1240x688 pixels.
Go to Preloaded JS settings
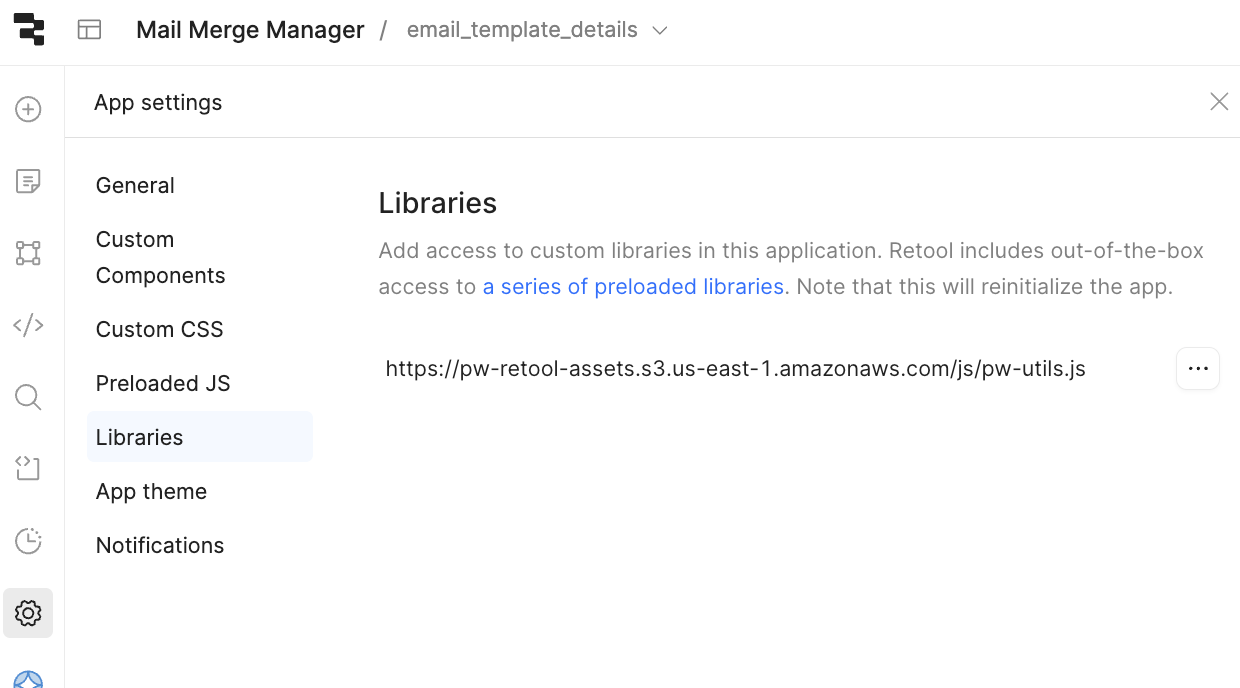[x=163, y=384]
